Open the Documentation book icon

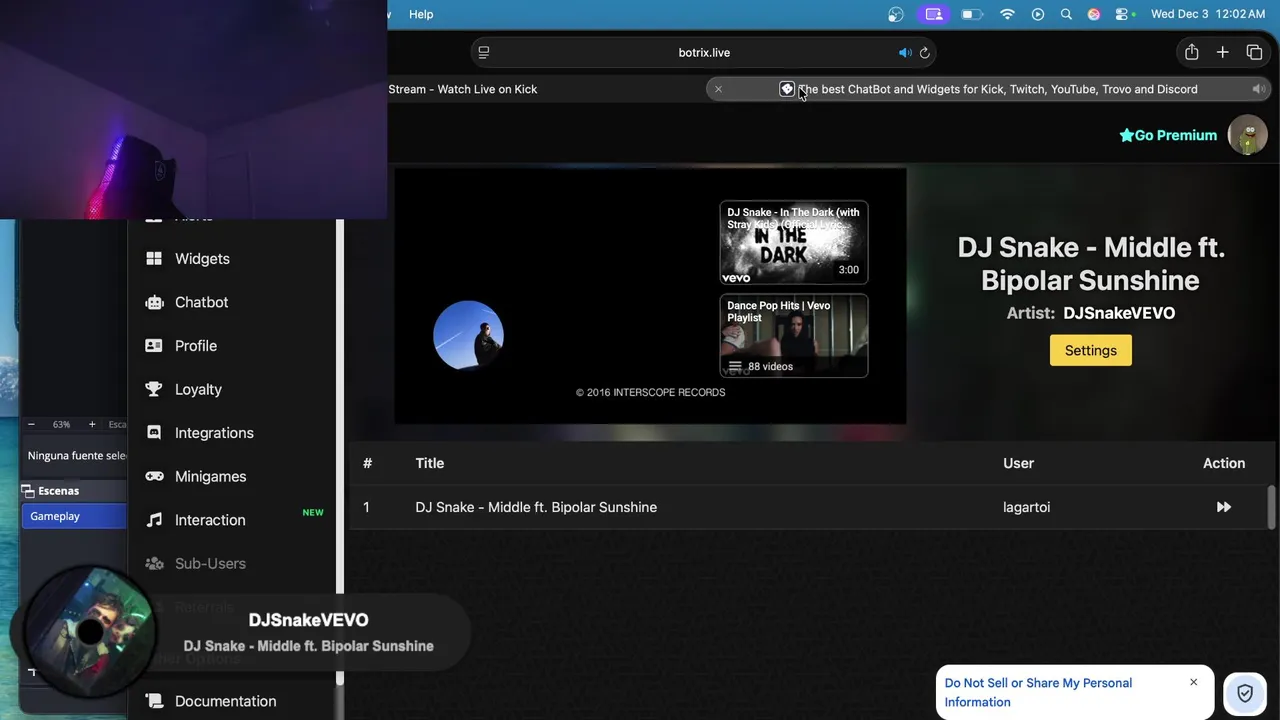pos(154,701)
